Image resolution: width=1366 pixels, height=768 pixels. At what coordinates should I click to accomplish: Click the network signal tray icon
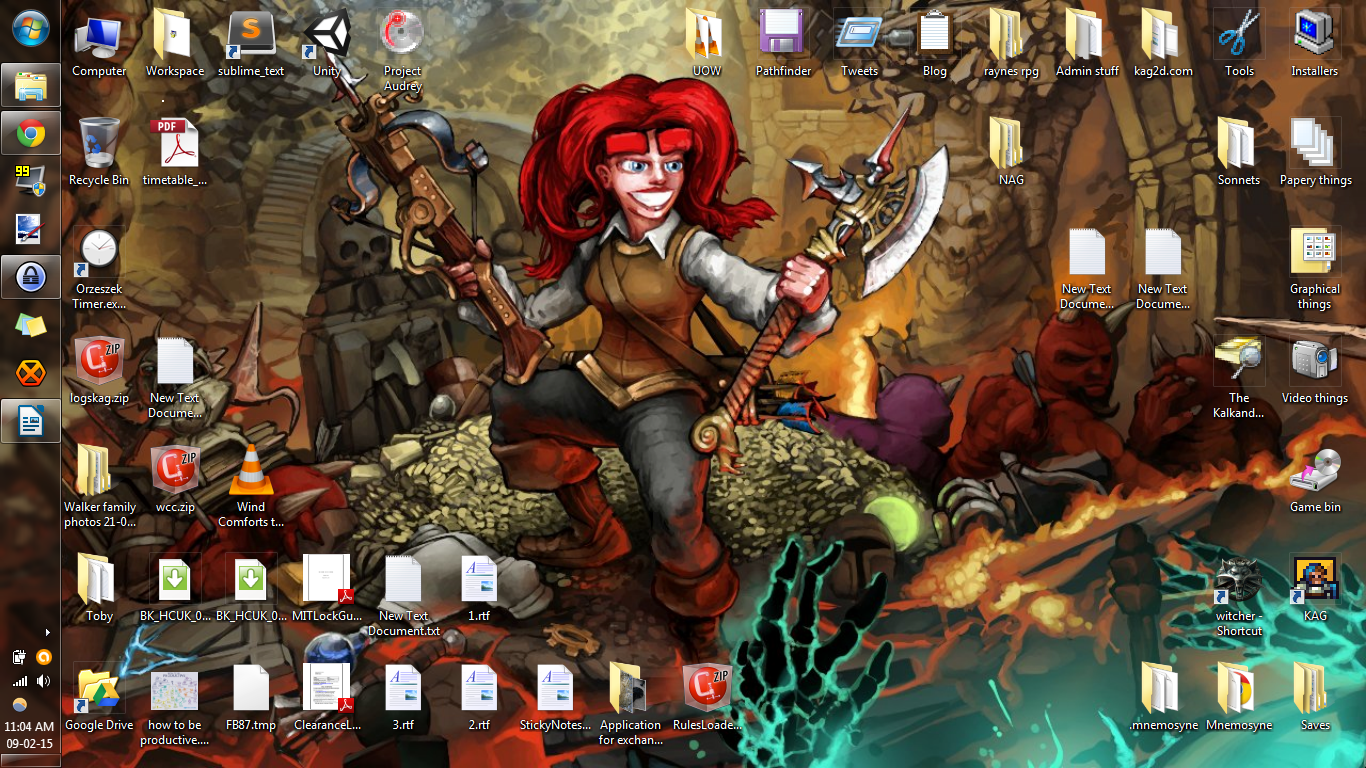coord(19,681)
